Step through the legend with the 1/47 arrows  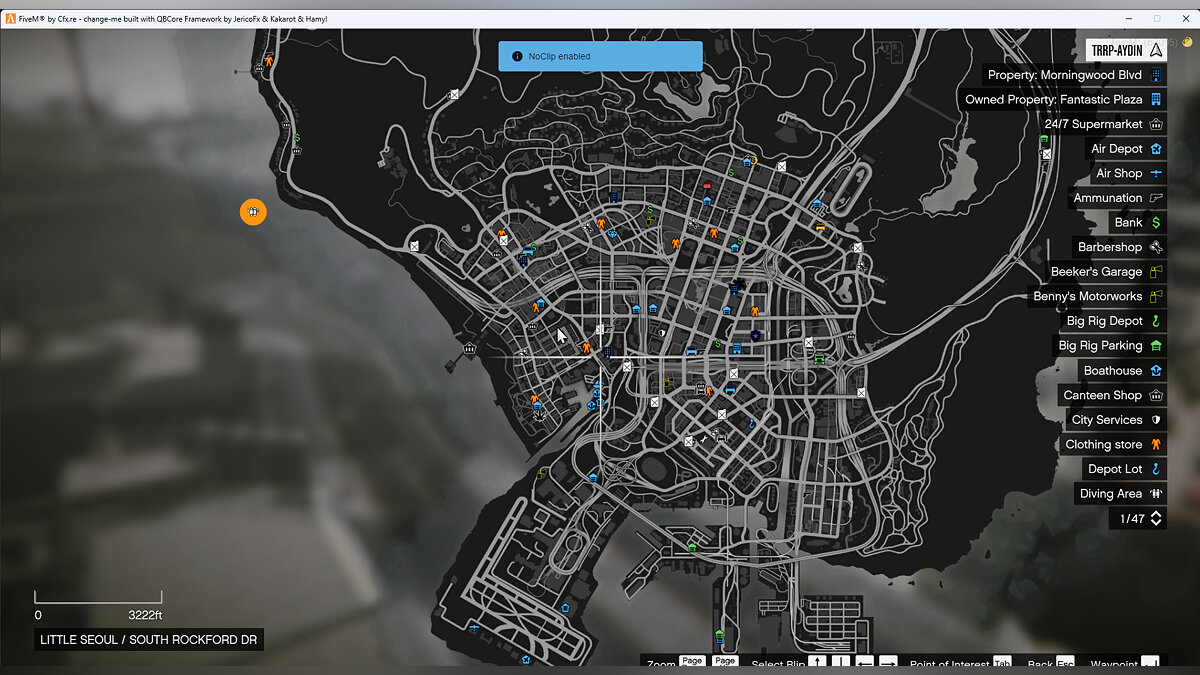(x=1156, y=518)
